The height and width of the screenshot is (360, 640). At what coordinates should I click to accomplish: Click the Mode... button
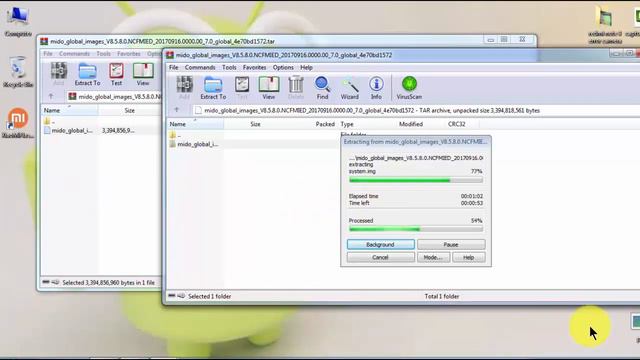[x=433, y=257]
